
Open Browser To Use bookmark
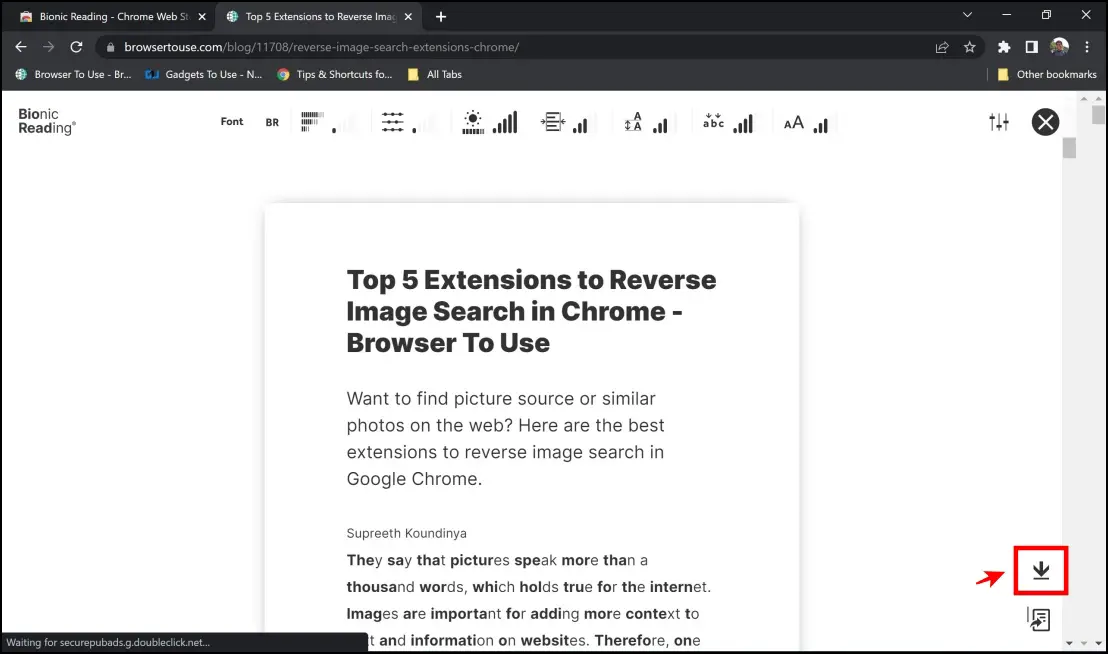[73, 74]
